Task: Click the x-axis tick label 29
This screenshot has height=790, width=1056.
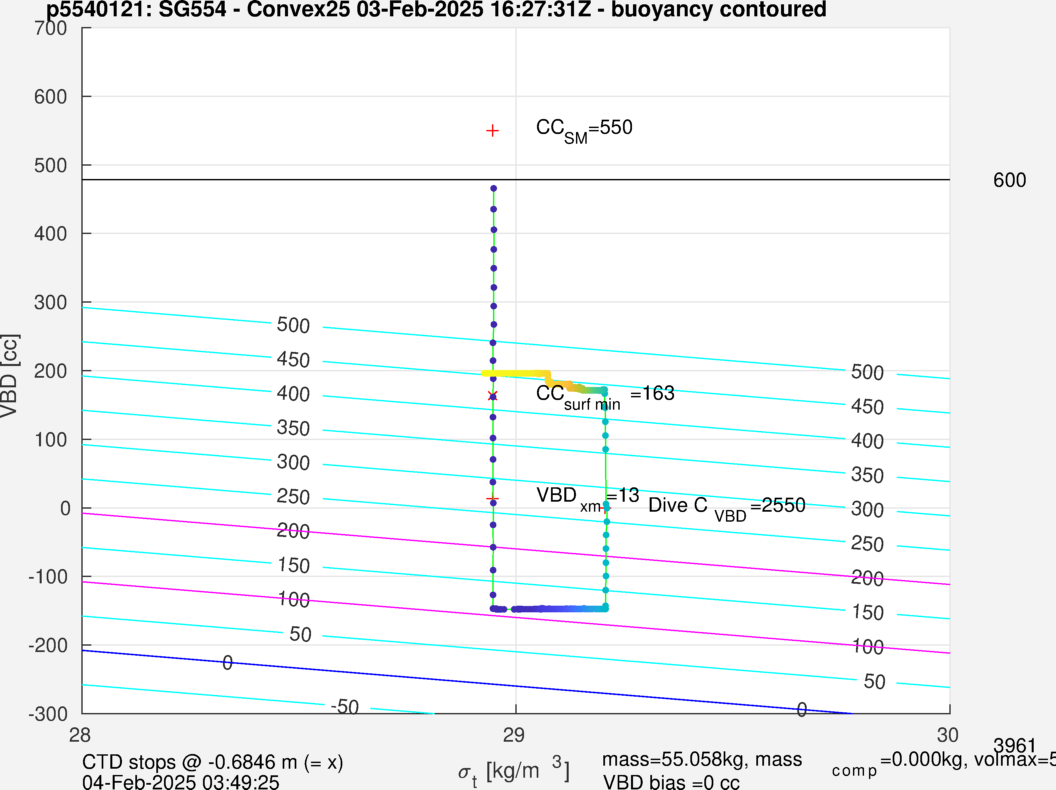Action: 515,733
